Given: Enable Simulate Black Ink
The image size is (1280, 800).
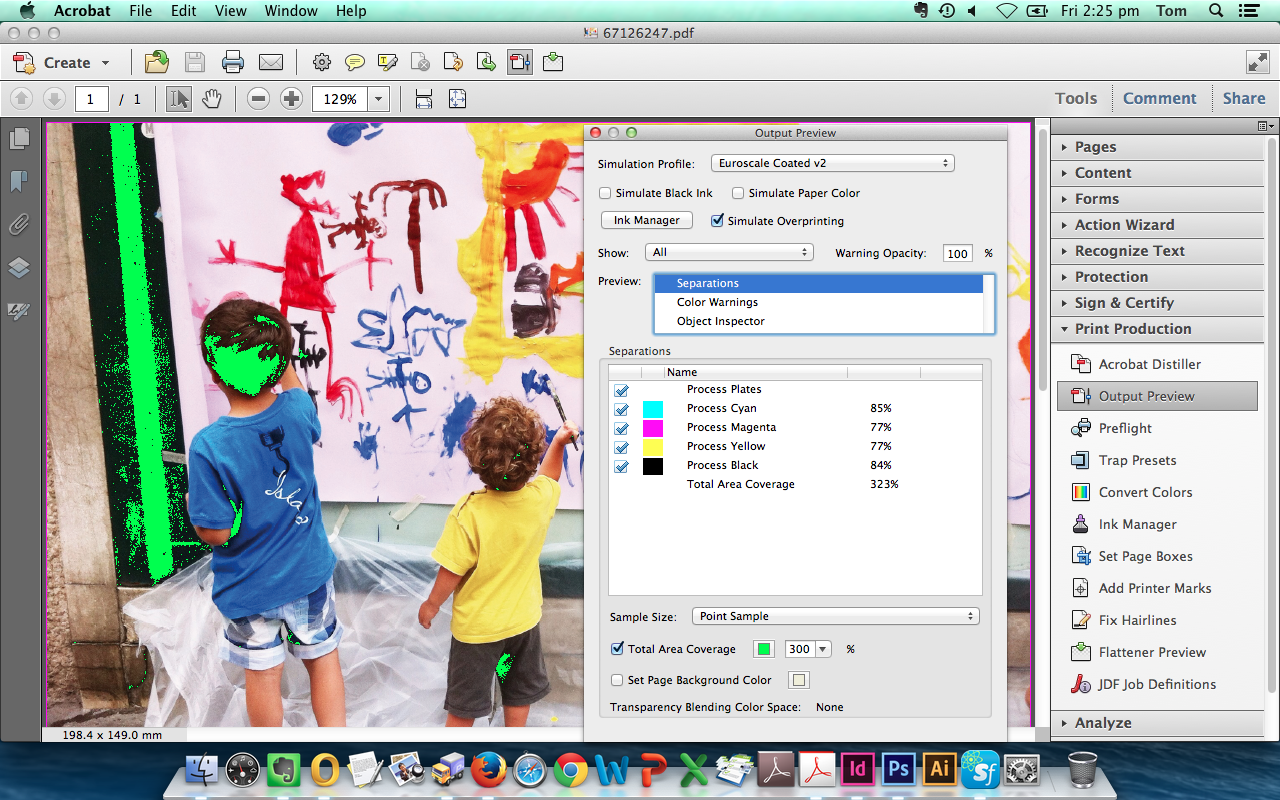Looking at the screenshot, I should pyautogui.click(x=605, y=193).
